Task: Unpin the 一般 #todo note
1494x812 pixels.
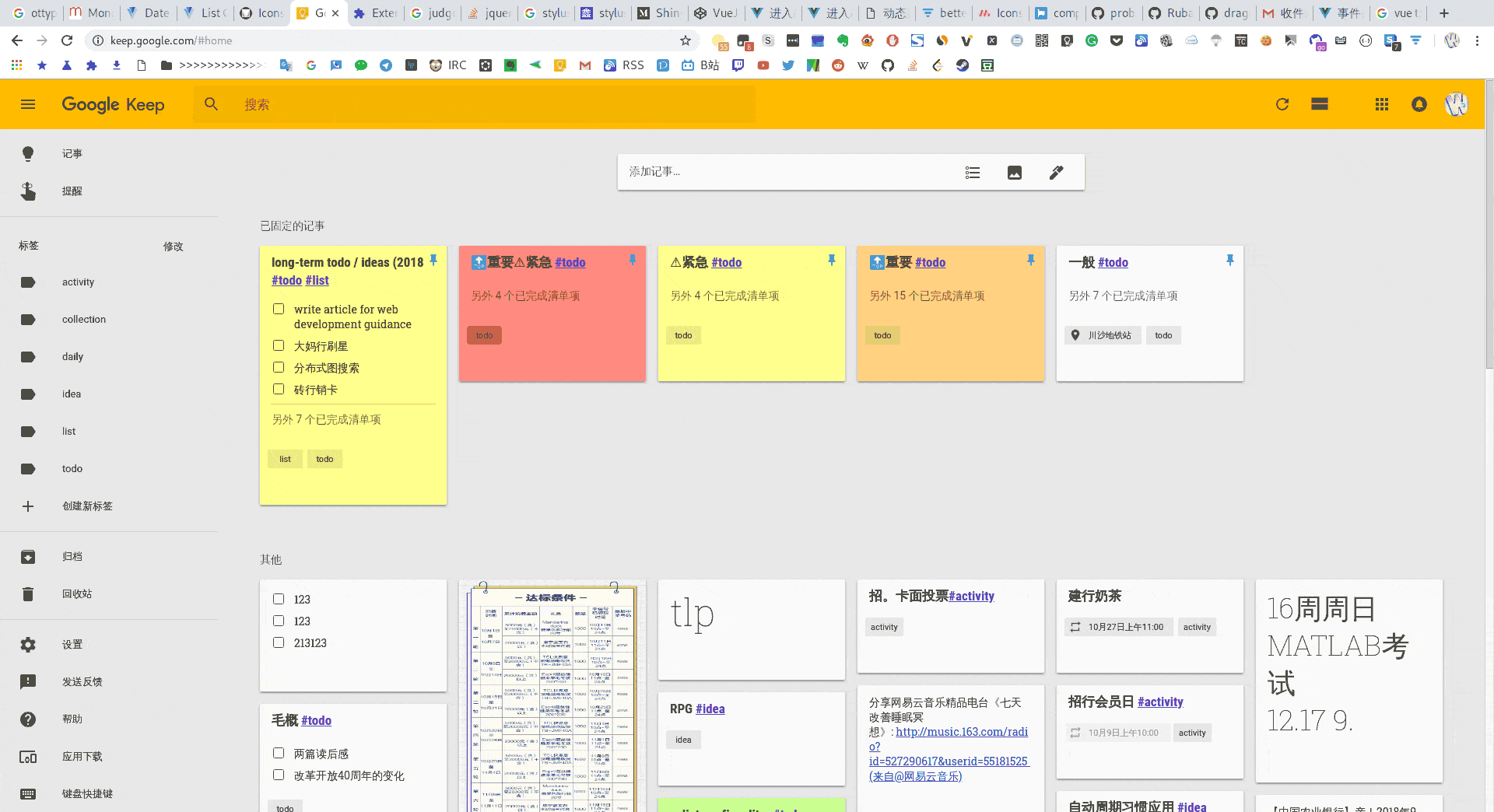Action: pyautogui.click(x=1230, y=260)
